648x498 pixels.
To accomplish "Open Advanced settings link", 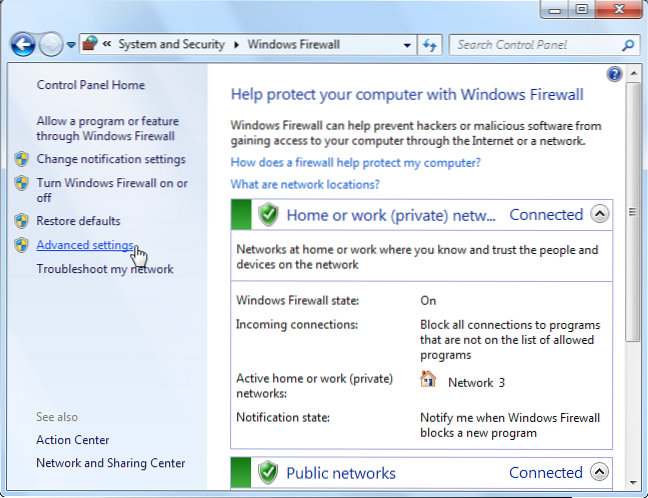I will (85, 245).
